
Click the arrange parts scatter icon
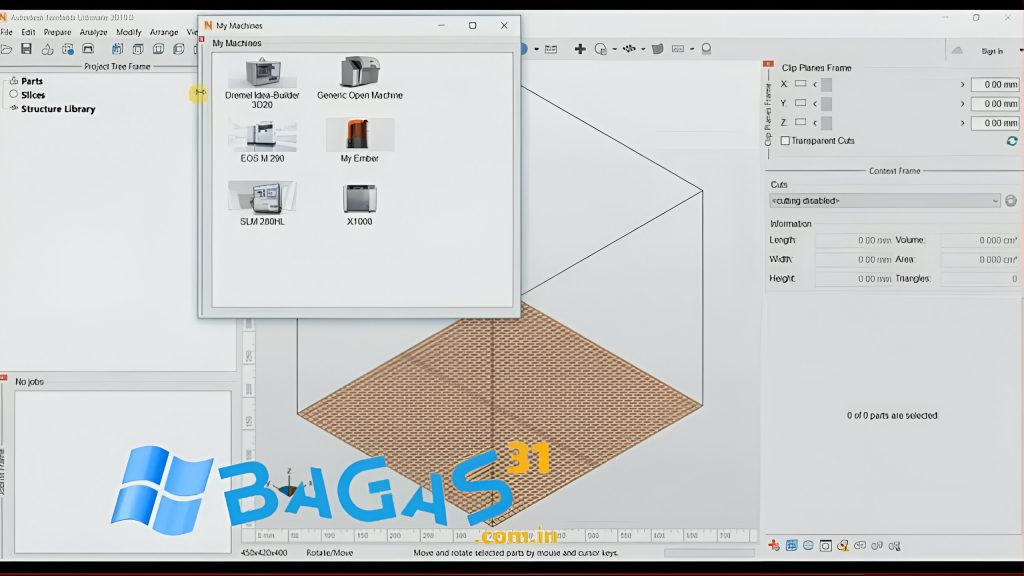[629, 49]
